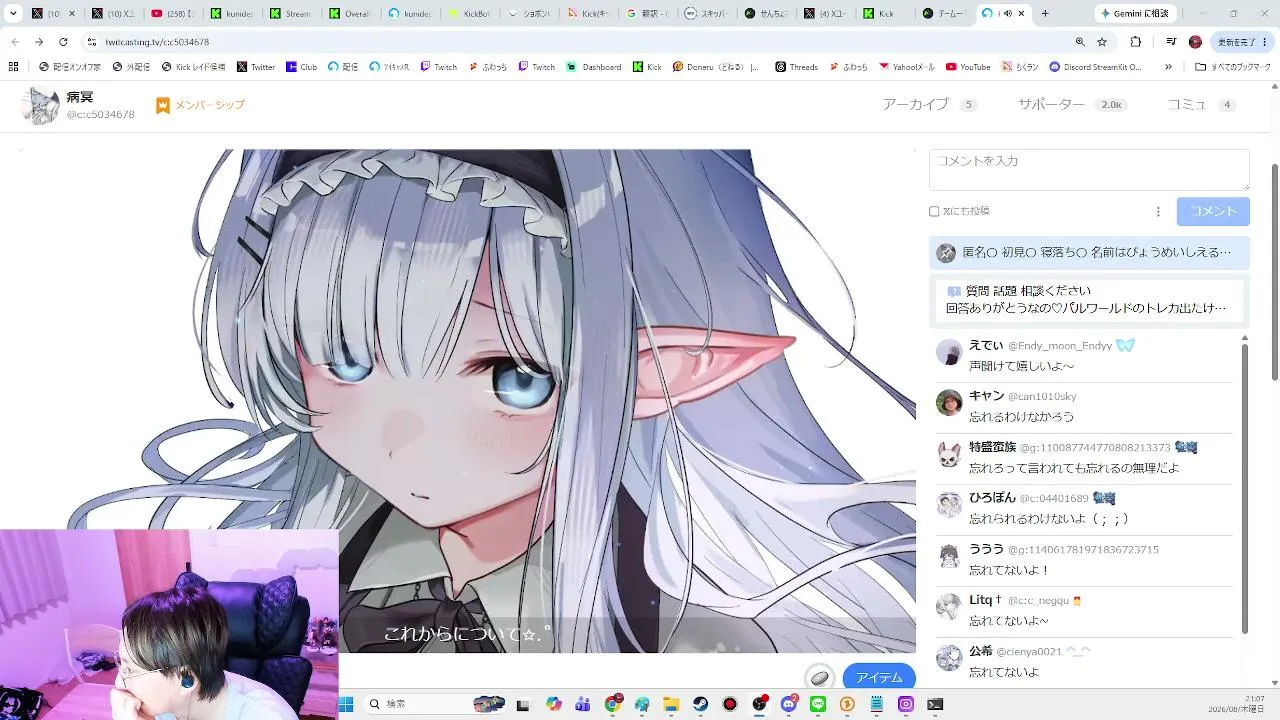Expand the tab search dropdown arrow
The width and height of the screenshot is (1280, 720).
pyautogui.click(x=13, y=14)
